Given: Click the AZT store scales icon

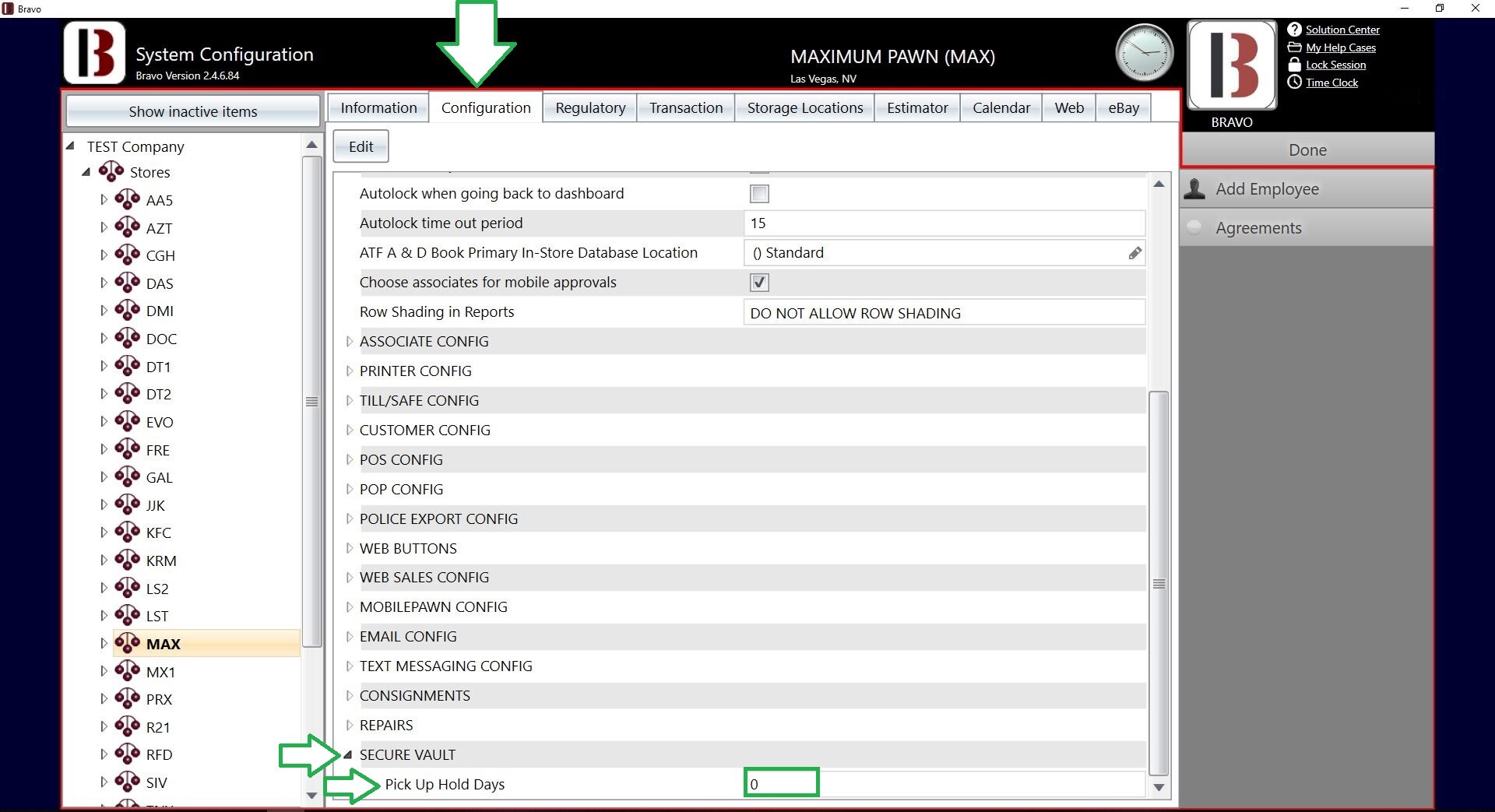Looking at the screenshot, I should pyautogui.click(x=128, y=227).
